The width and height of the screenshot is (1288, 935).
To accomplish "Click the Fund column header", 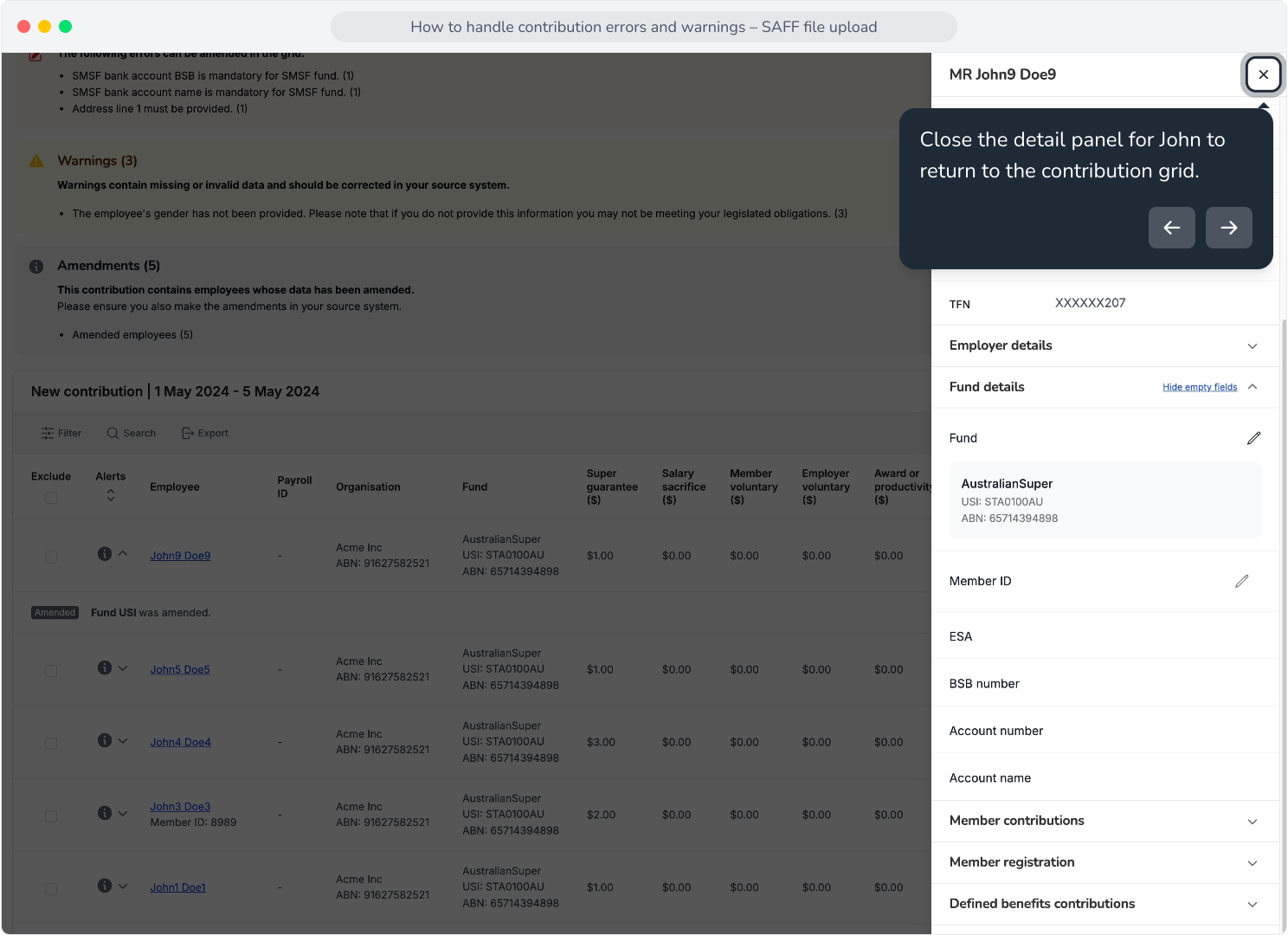I will tap(475, 487).
